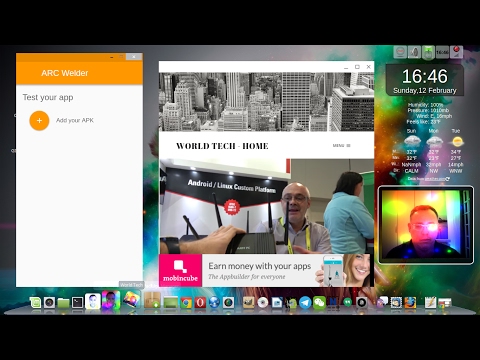480x360 pixels.
Task: Open the disc burner CD icon in the dock
Action: coord(263,302)
